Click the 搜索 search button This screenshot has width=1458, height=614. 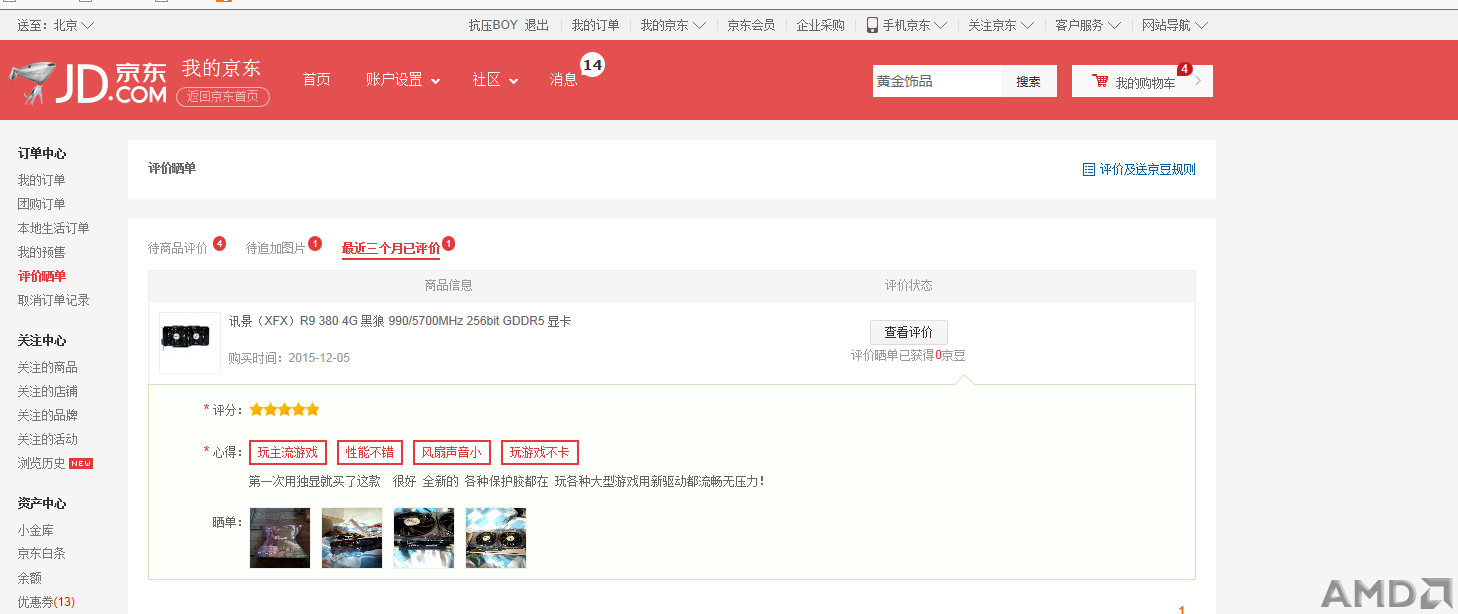click(x=1029, y=81)
